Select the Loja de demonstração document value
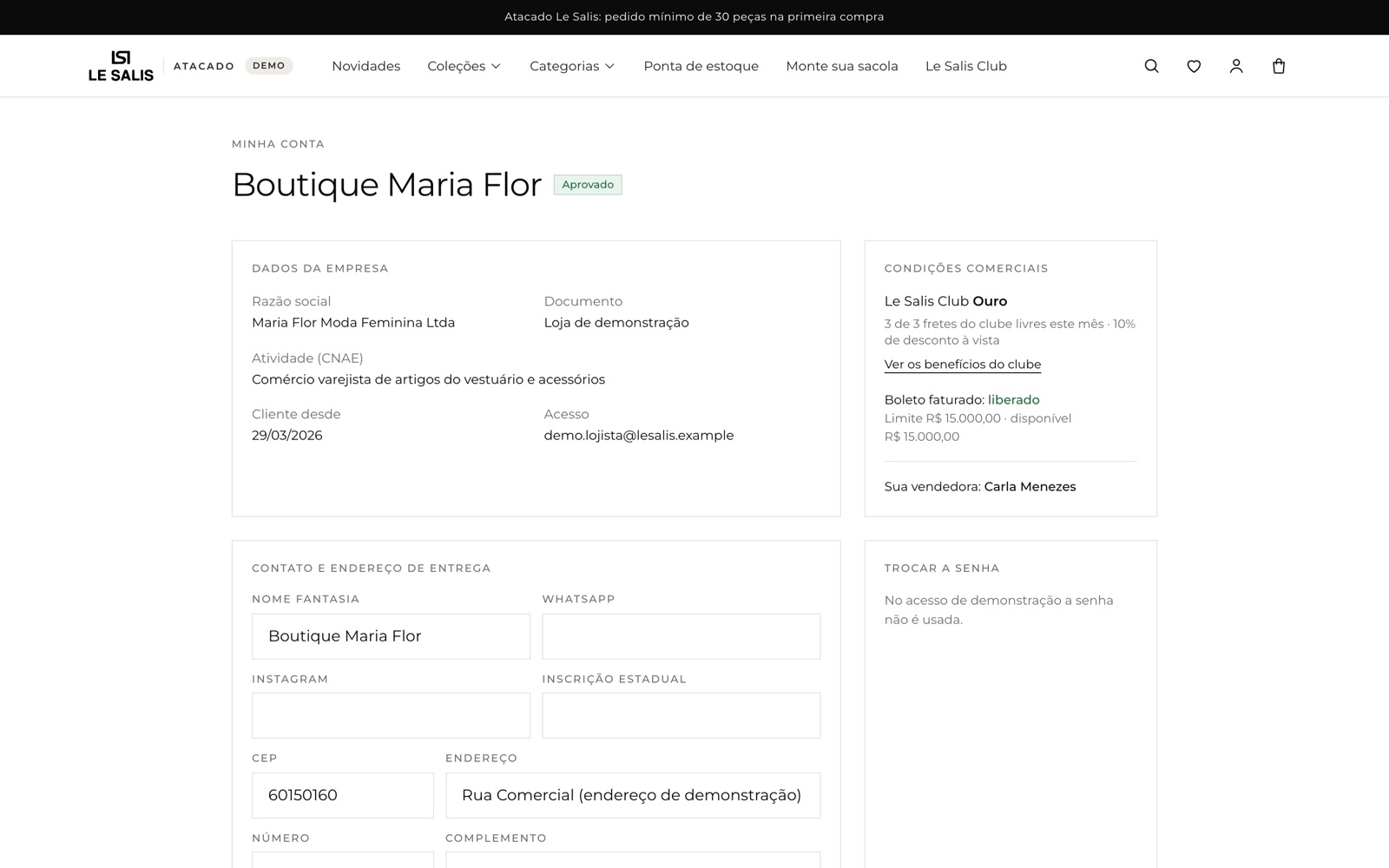Screen dimensions: 1389x868 pos(616,322)
